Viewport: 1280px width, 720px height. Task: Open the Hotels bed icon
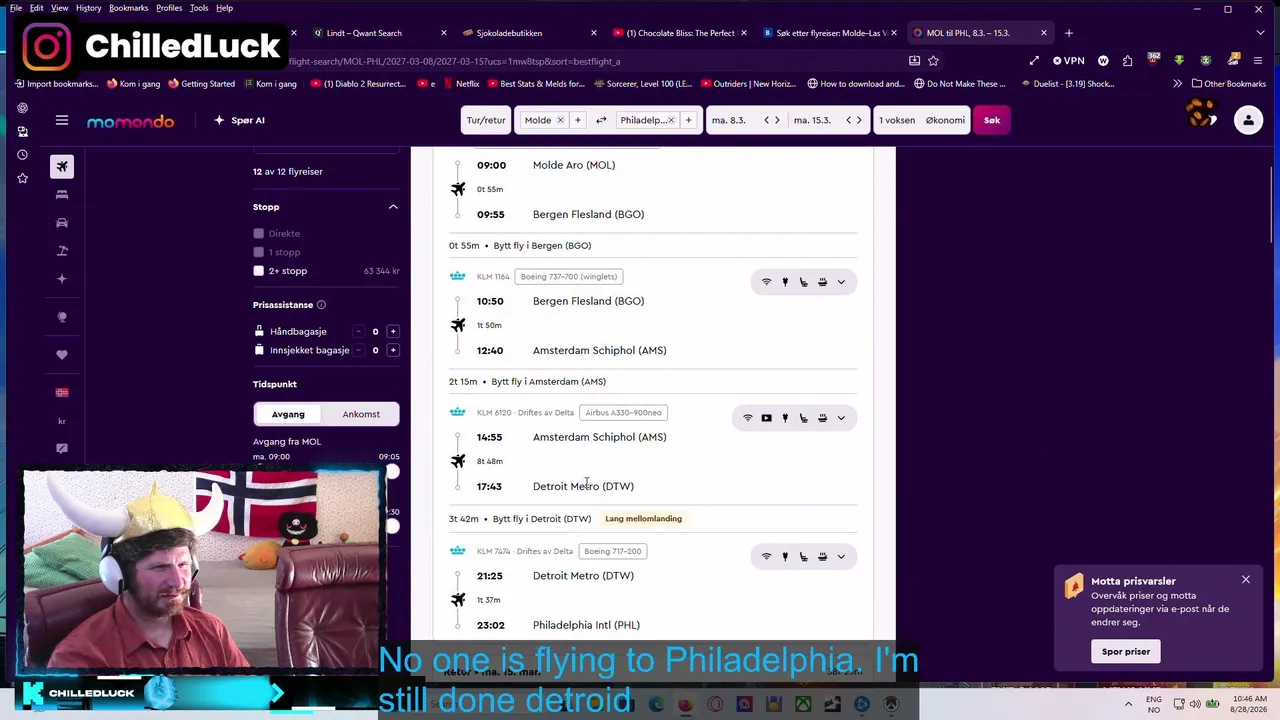[x=62, y=195]
